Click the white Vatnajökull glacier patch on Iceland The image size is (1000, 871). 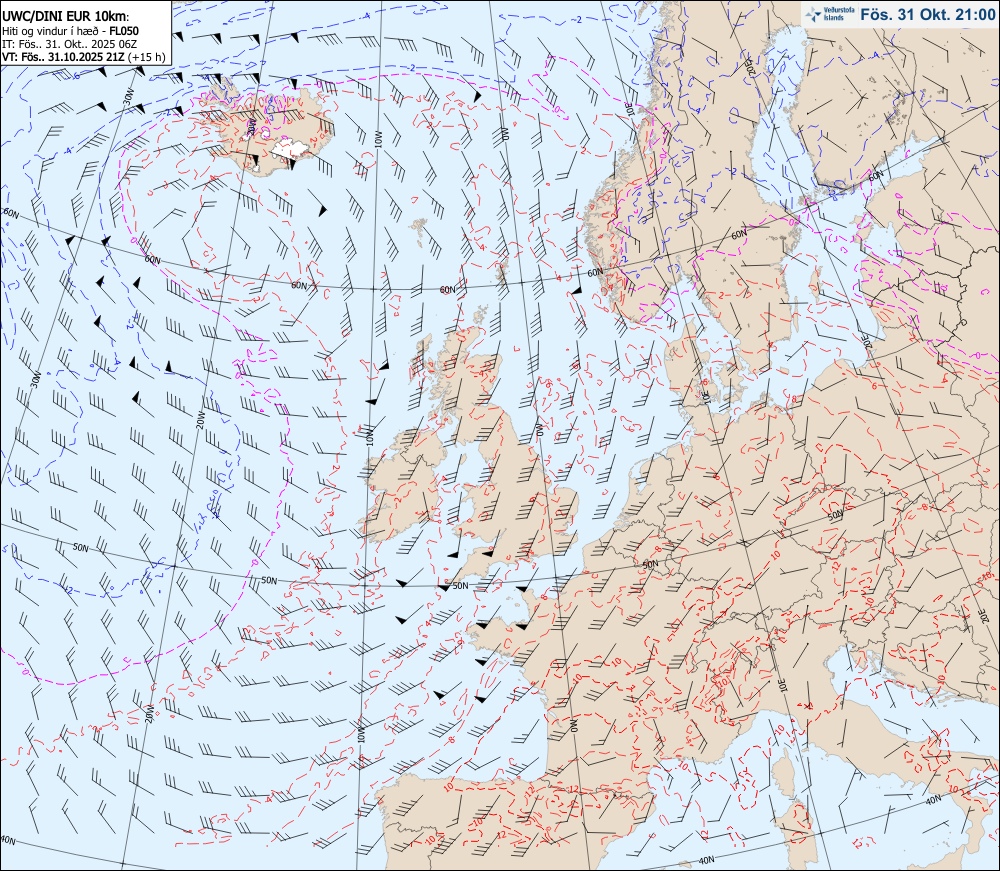pos(291,147)
